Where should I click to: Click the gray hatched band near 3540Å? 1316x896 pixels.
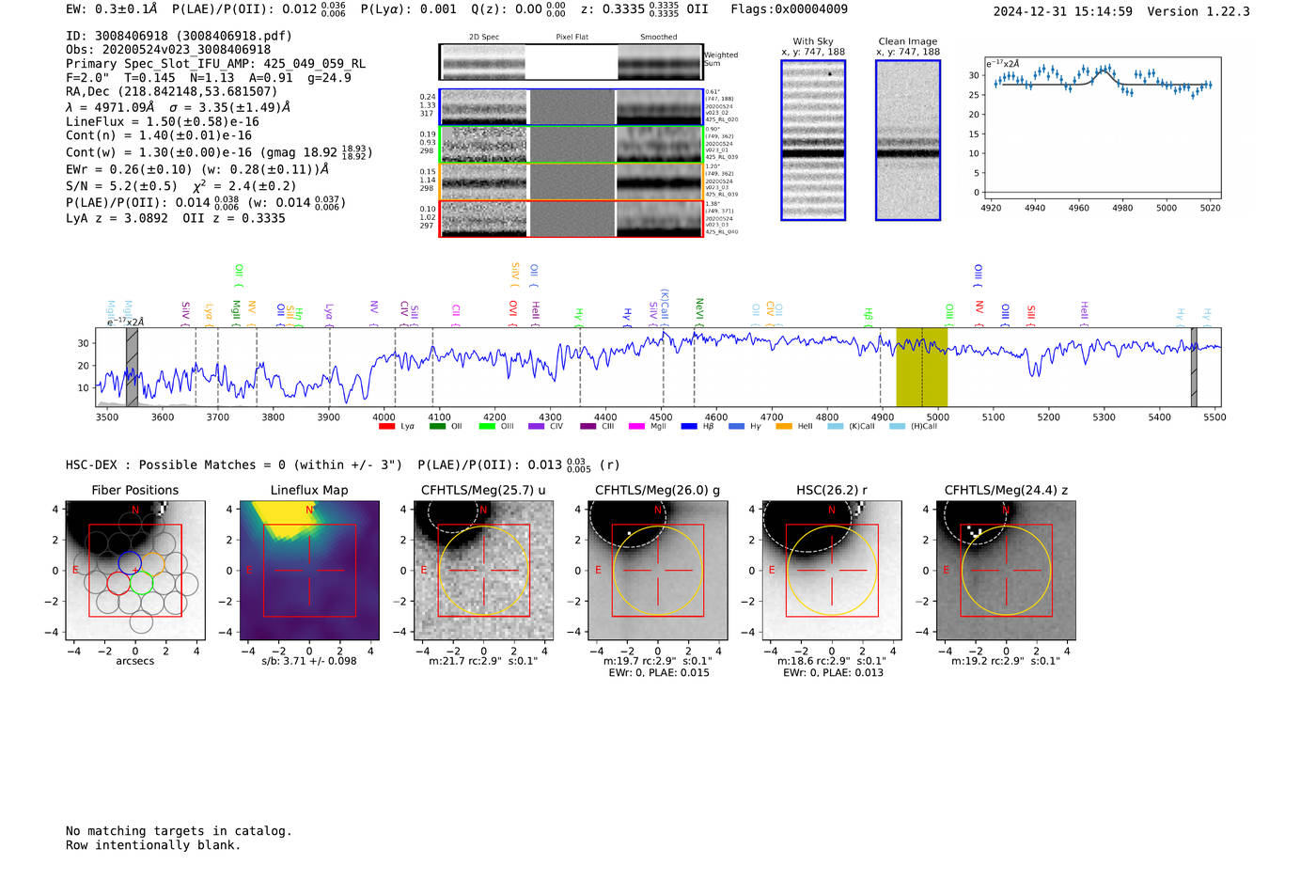[x=132, y=367]
